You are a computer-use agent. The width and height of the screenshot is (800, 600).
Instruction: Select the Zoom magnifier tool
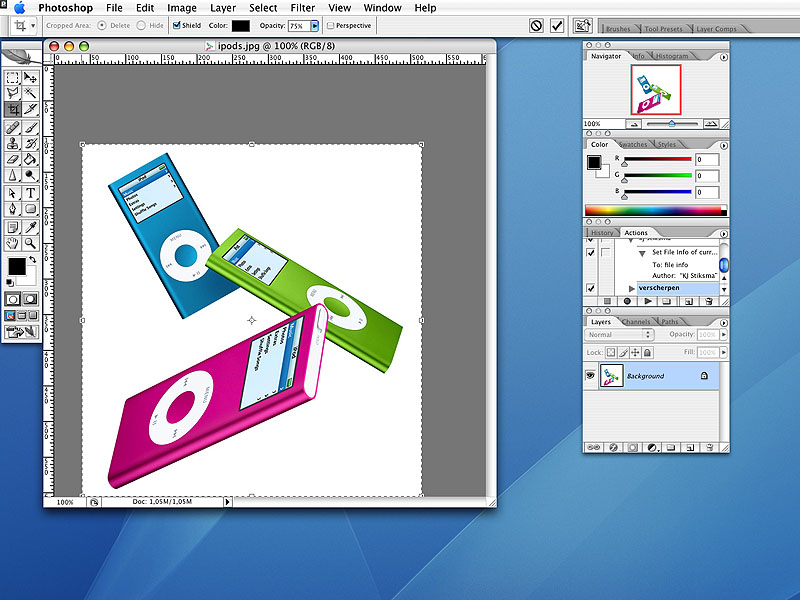[x=31, y=242]
